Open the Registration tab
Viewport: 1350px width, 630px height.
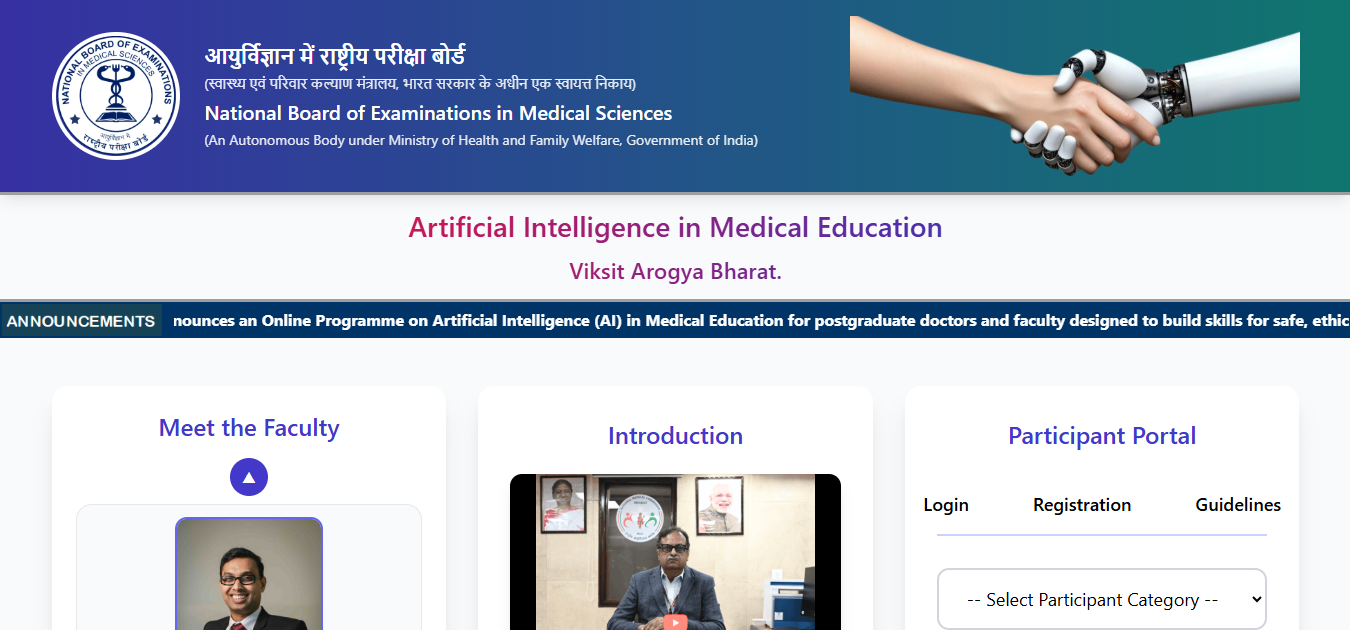point(1082,505)
